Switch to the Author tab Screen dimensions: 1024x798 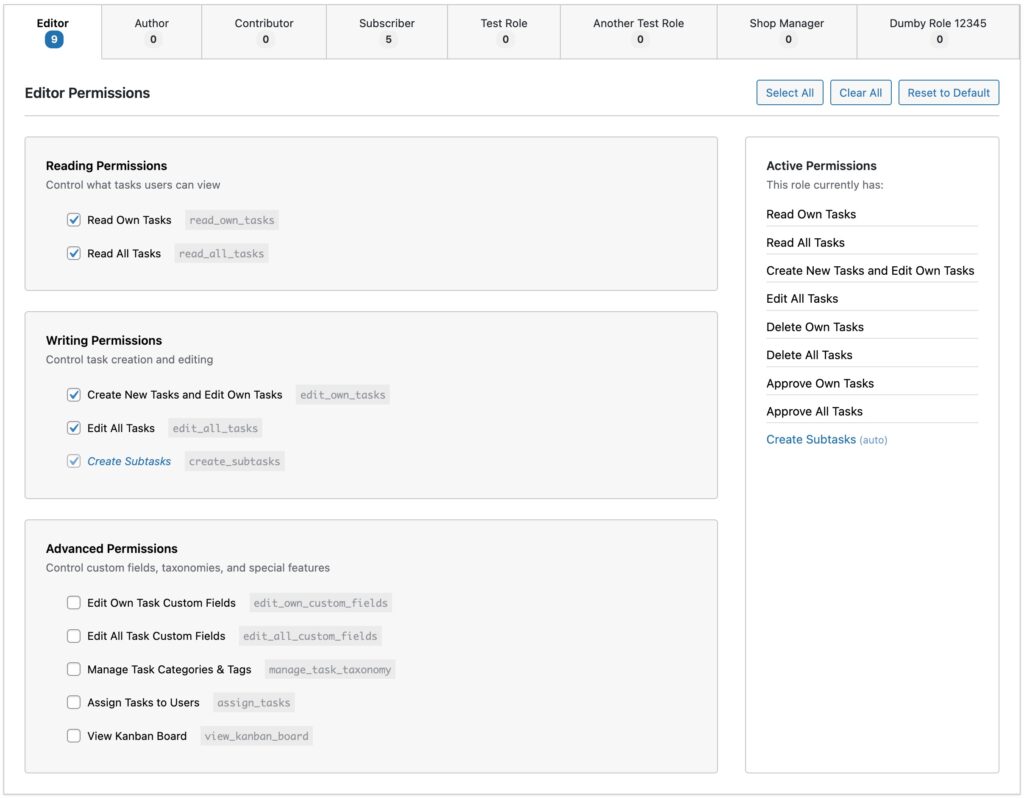pyautogui.click(x=150, y=30)
